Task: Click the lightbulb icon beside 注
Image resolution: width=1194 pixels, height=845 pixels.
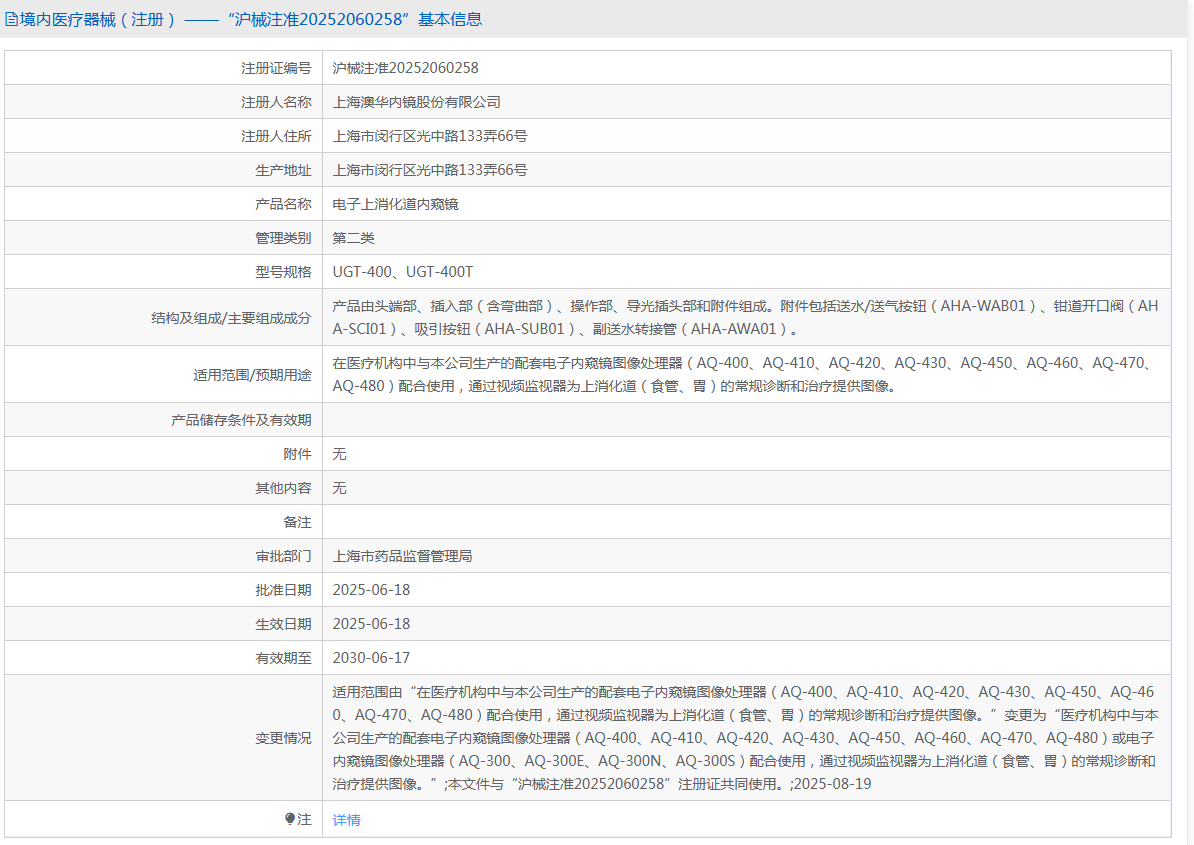Action: (290, 819)
